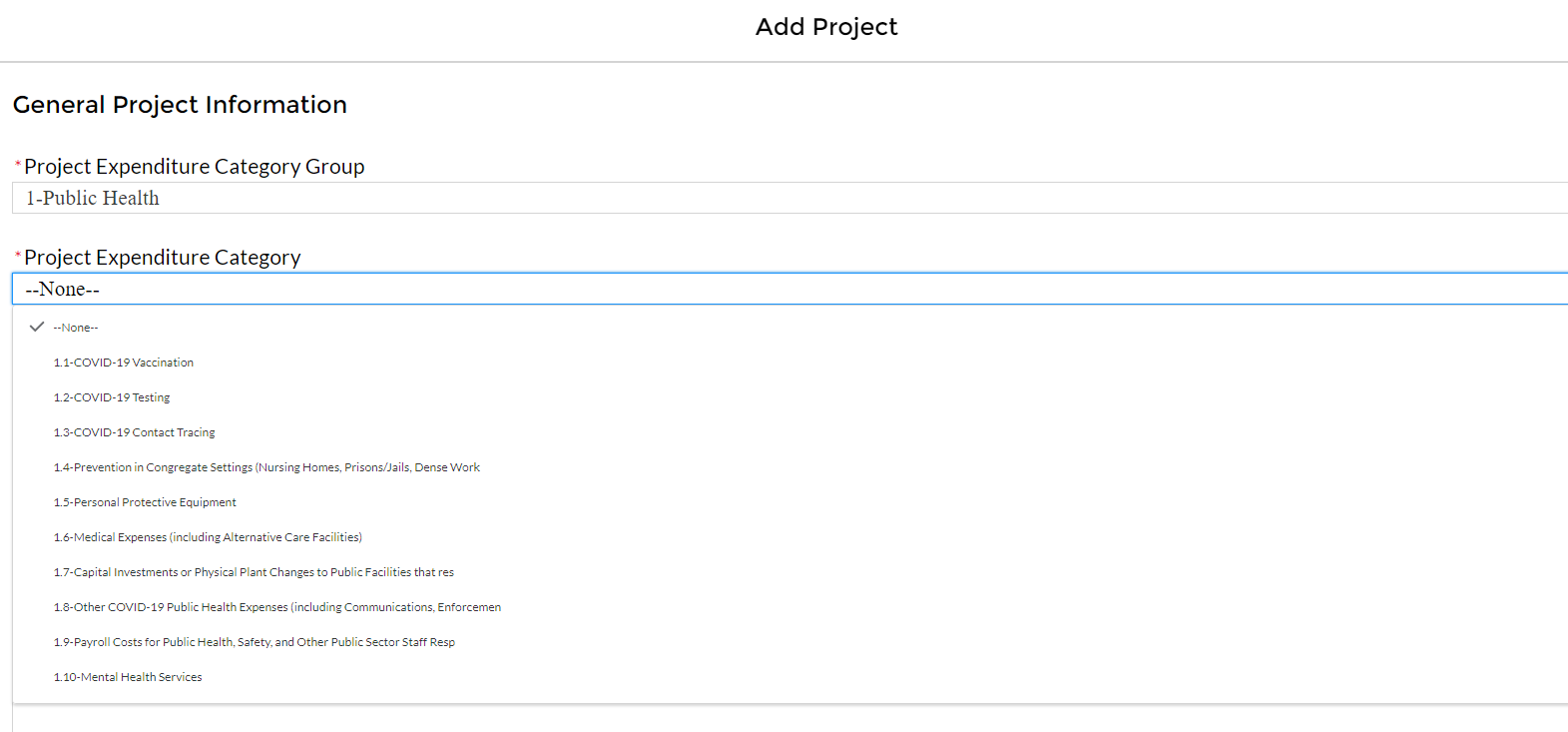Select 1.2-COVID-19 Testing from the list
The width and height of the screenshot is (1568, 732).
[112, 397]
